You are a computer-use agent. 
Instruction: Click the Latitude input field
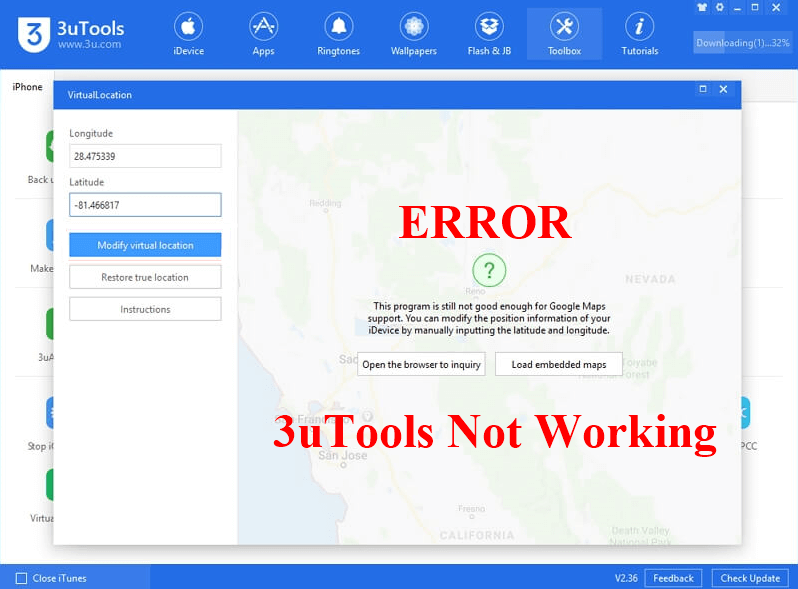point(145,205)
